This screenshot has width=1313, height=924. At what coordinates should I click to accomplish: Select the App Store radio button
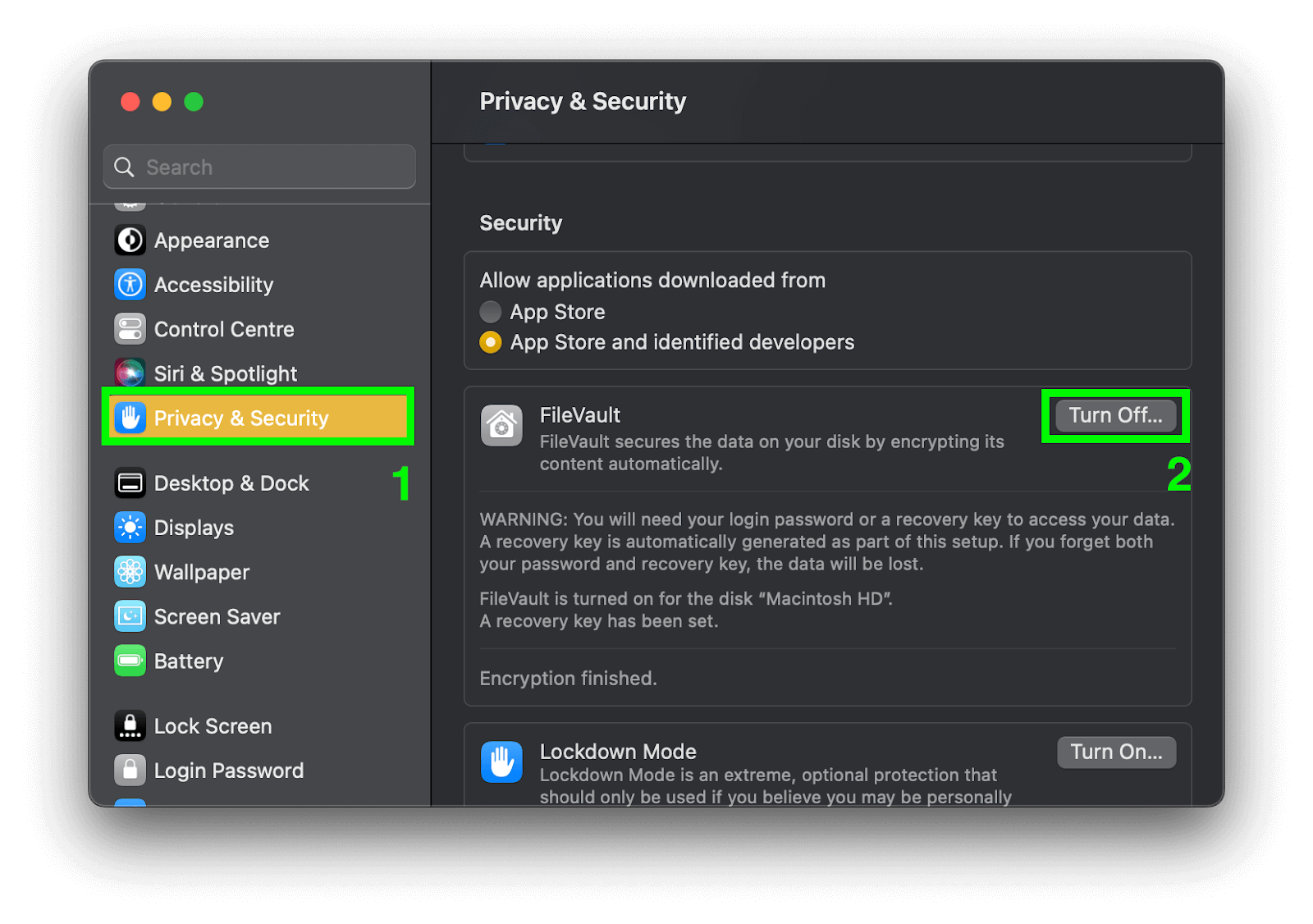coord(490,312)
